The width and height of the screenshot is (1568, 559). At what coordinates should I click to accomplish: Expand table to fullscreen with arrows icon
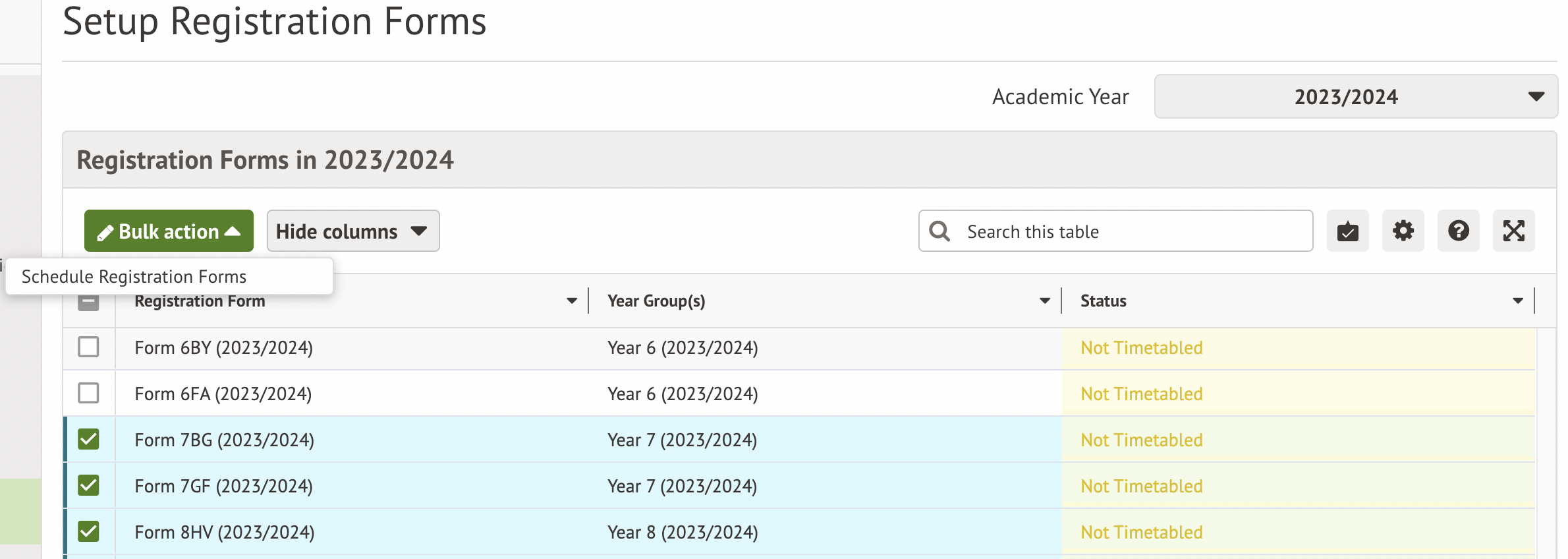[1513, 231]
